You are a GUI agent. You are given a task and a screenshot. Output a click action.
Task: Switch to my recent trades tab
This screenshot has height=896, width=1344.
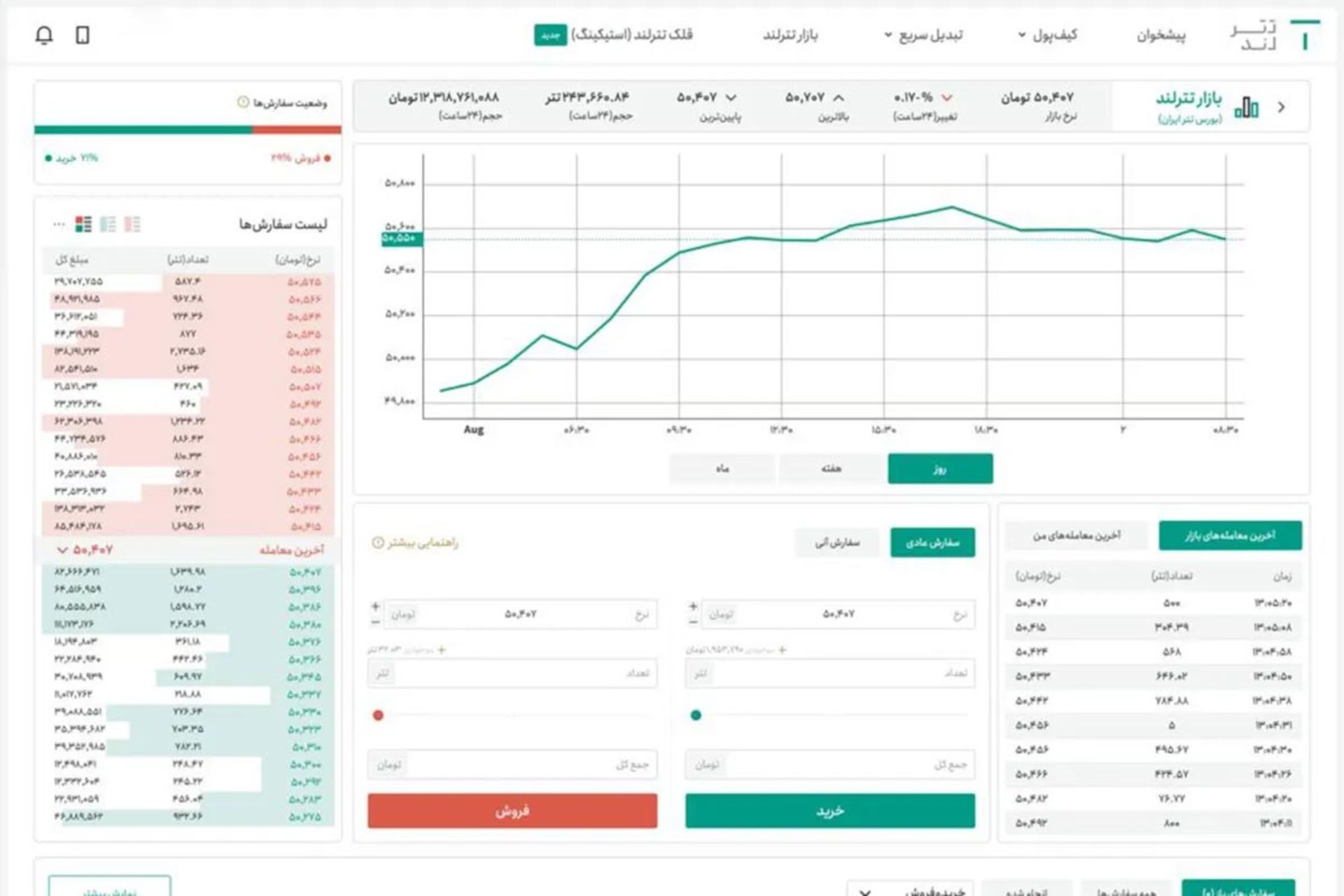[x=1076, y=535]
